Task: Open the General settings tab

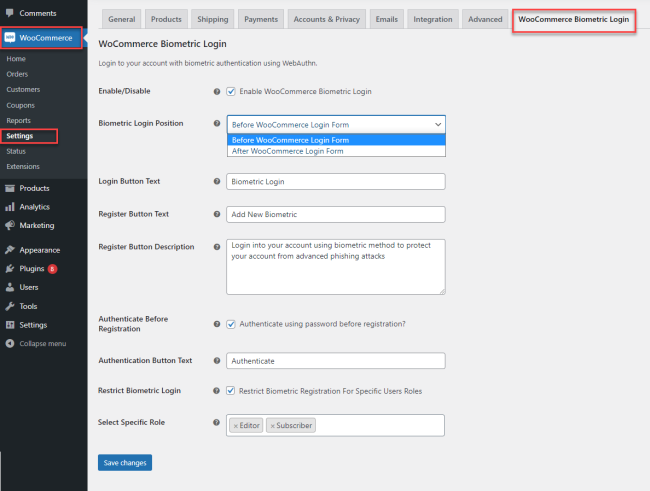Action: point(121,19)
